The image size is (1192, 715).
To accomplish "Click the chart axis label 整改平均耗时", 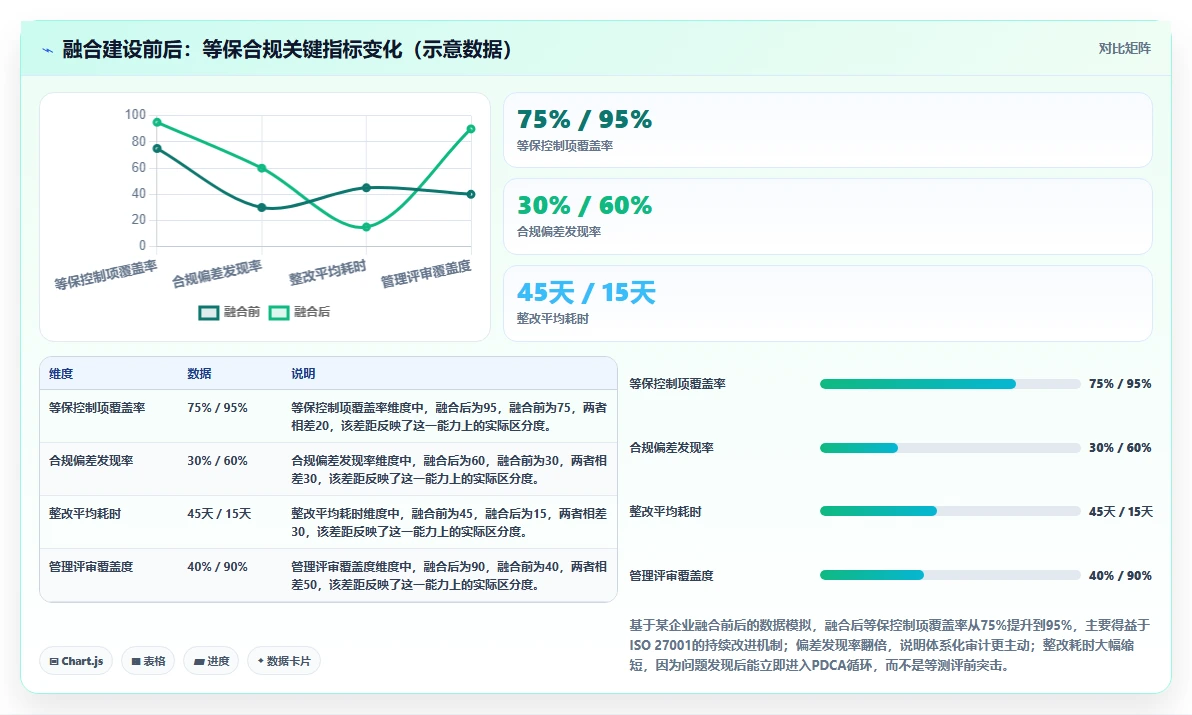I will [328, 273].
